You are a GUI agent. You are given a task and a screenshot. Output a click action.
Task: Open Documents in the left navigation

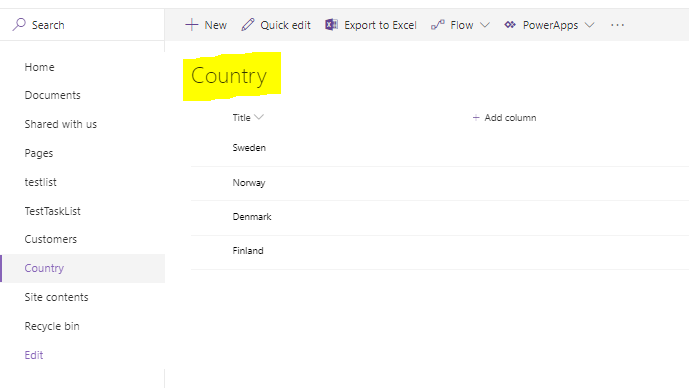pos(52,95)
